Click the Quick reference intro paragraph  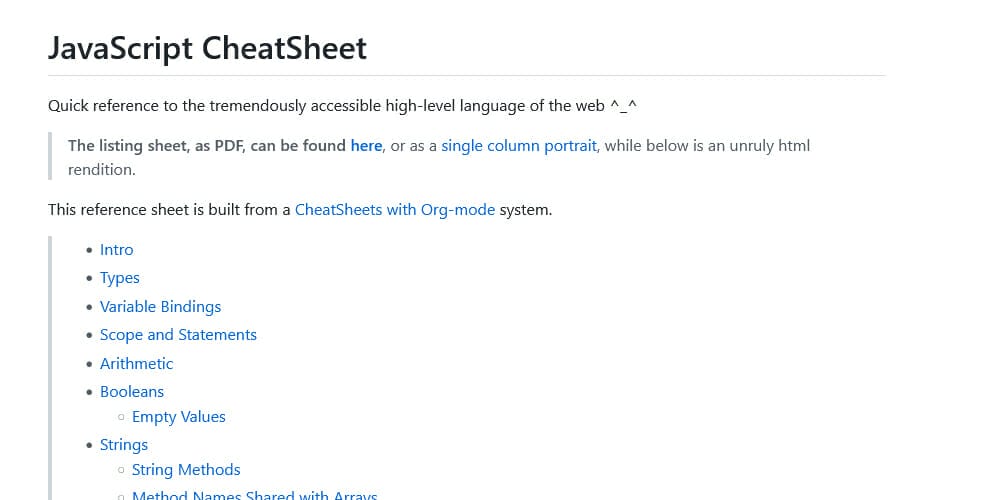(x=342, y=105)
